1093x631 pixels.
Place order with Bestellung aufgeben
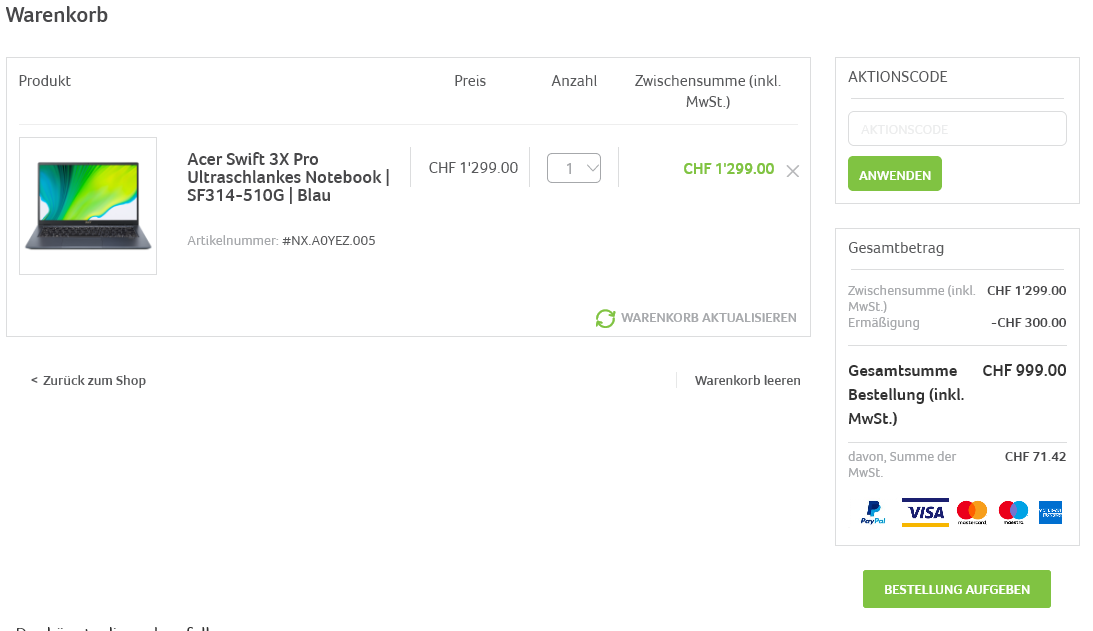(957, 589)
